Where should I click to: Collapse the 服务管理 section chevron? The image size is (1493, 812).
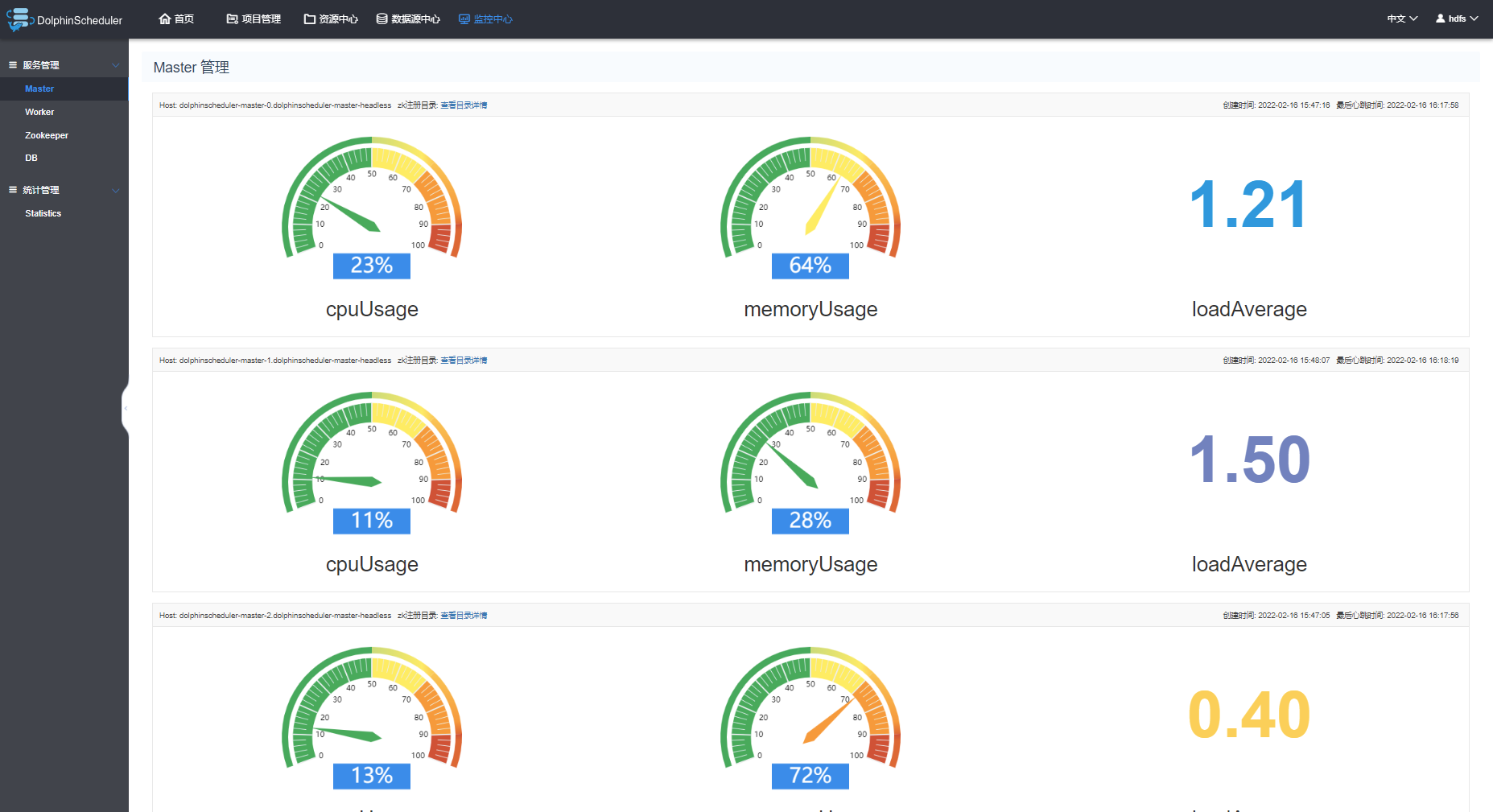116,65
